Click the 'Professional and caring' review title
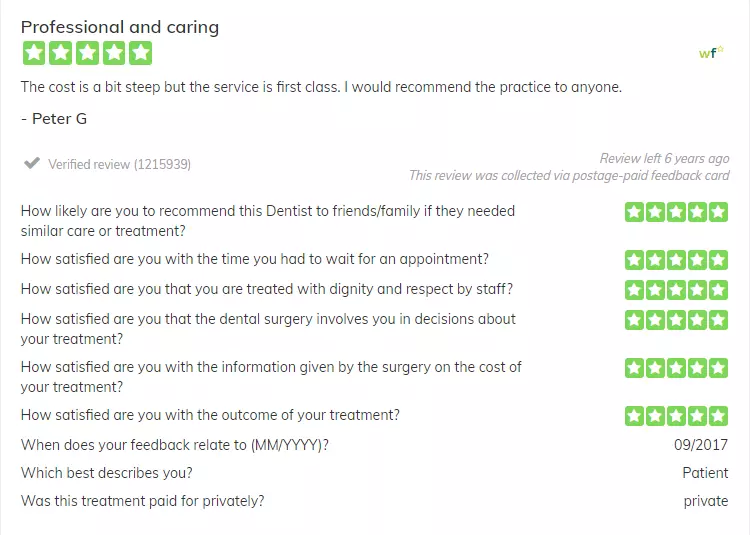 120,27
